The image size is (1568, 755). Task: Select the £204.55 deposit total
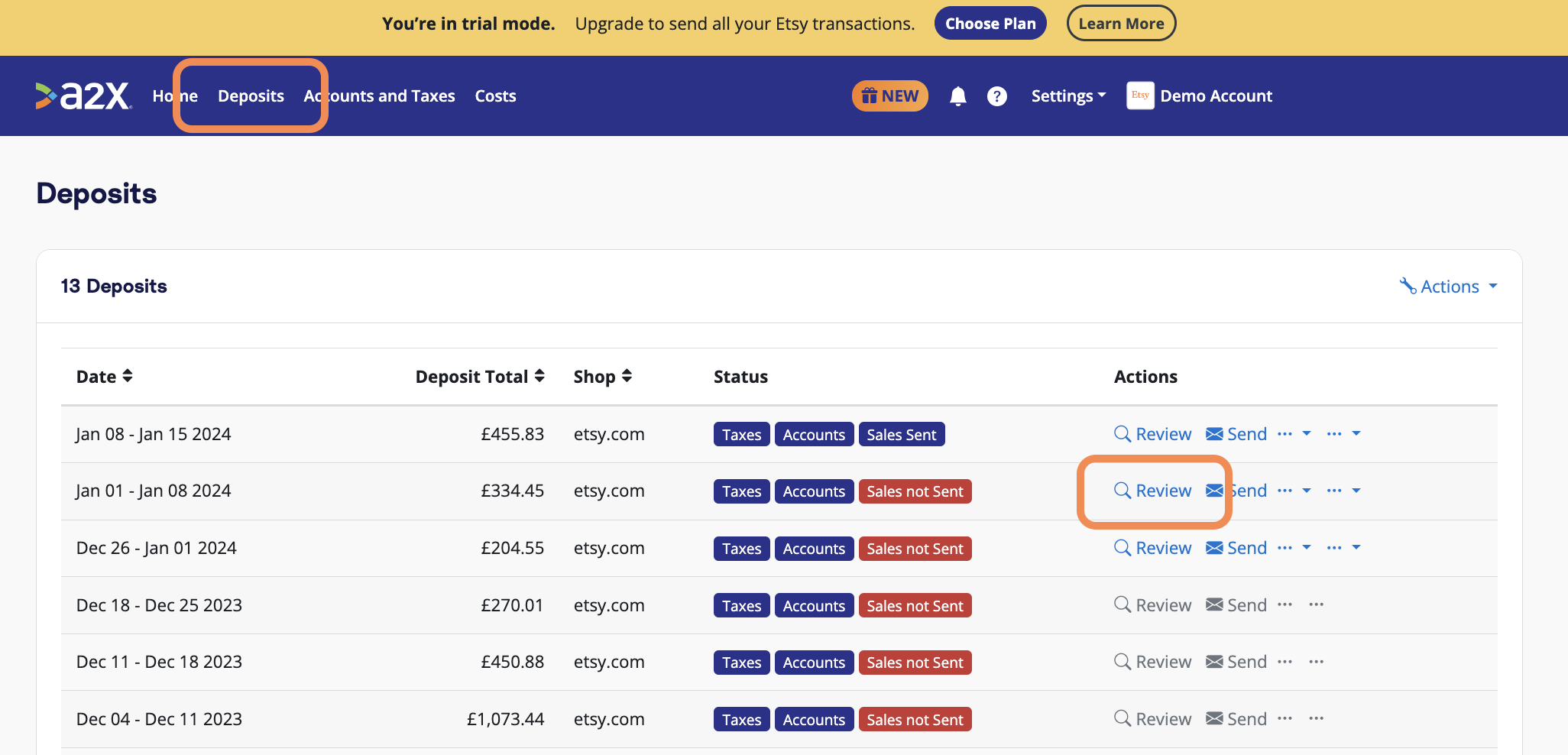point(513,548)
